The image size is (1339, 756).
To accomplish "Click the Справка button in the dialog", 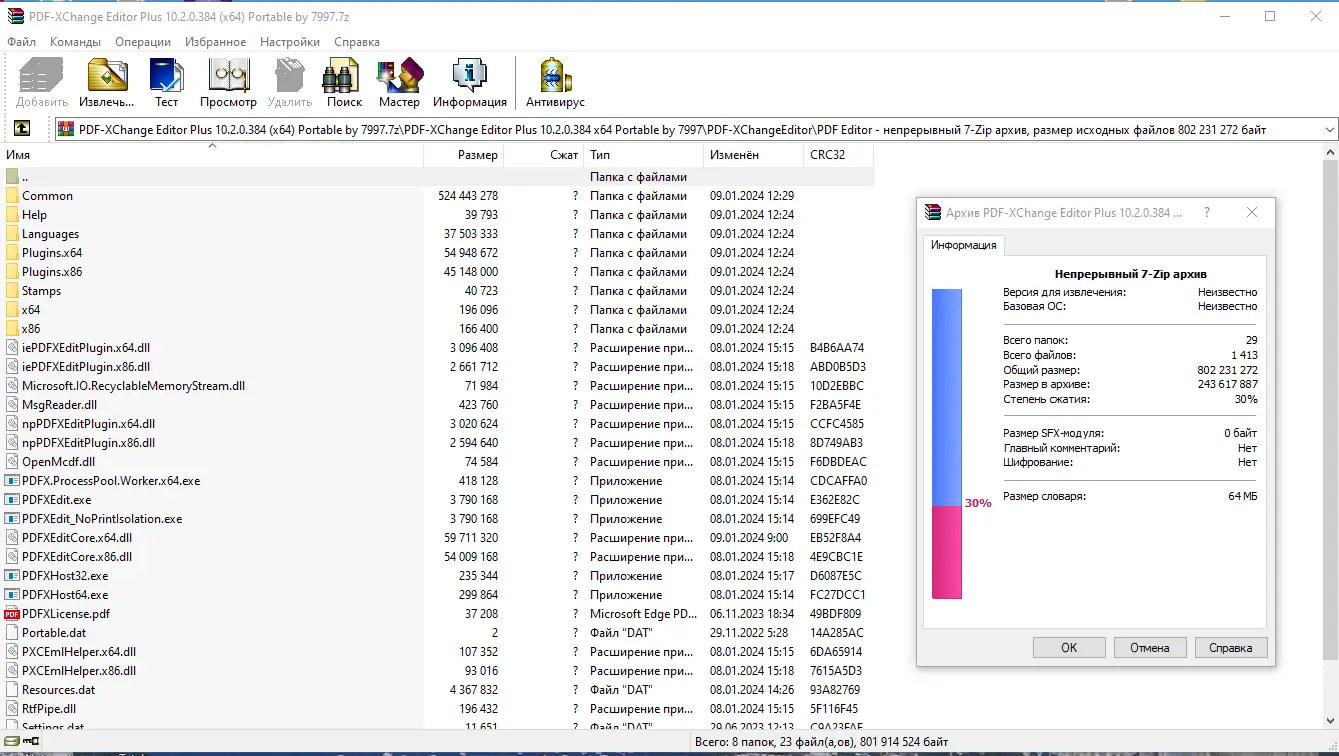I will (1231, 647).
